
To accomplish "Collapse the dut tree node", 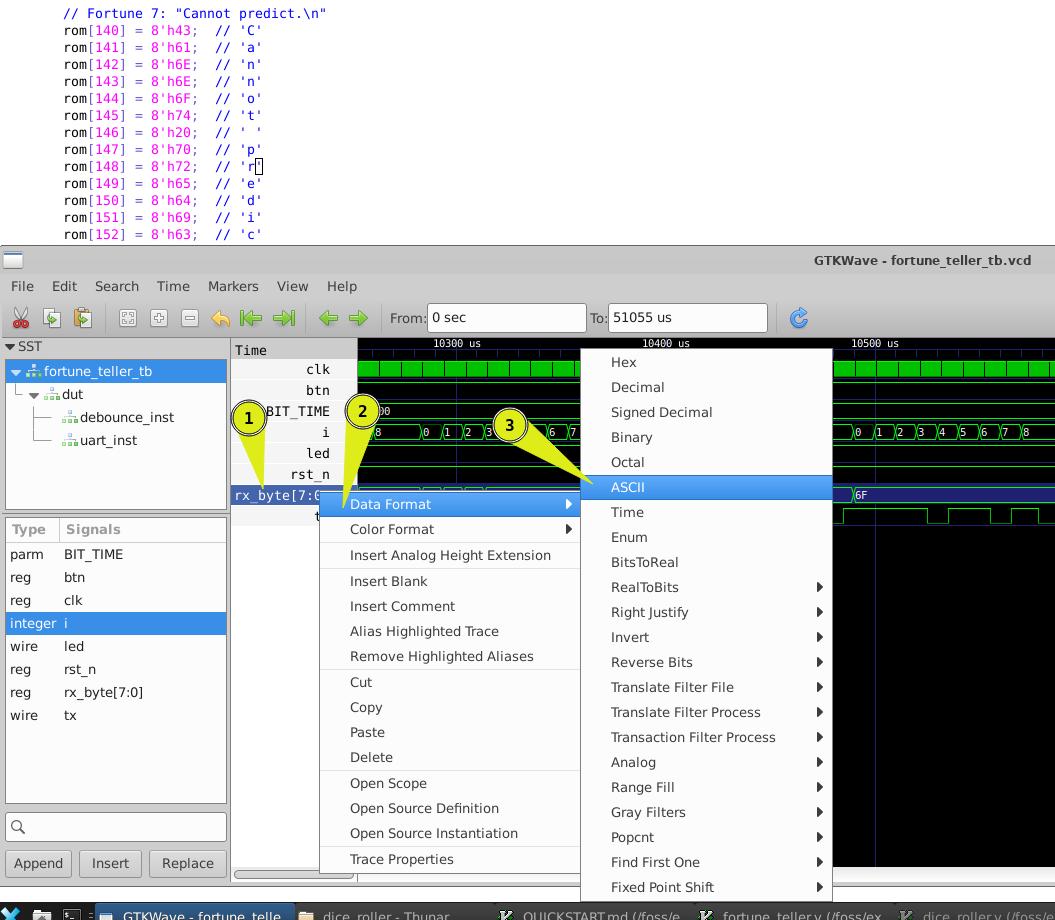I will (x=34, y=395).
